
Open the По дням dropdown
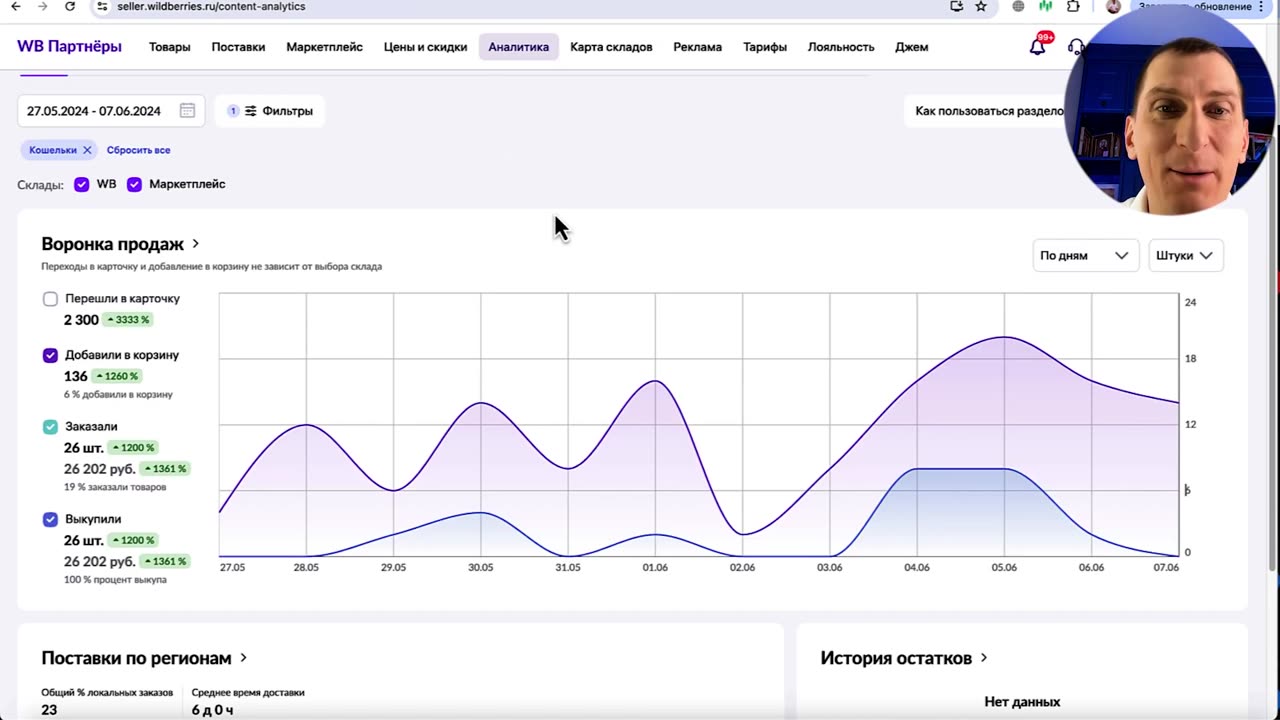tap(1085, 255)
